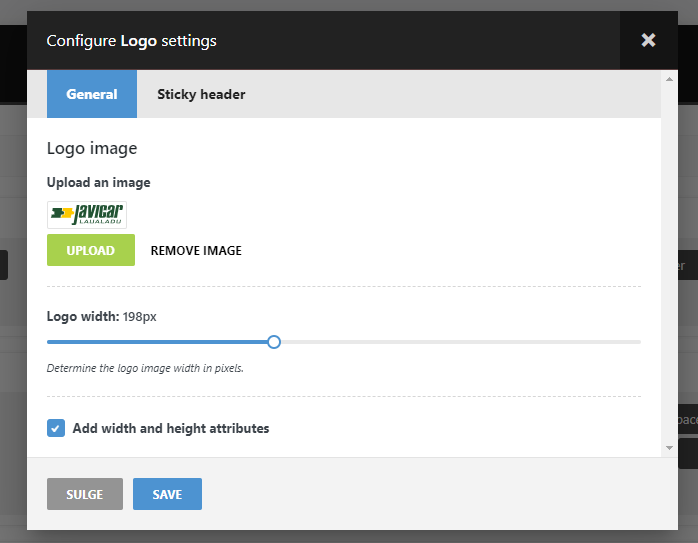Click the grey SULGE button

click(85, 494)
